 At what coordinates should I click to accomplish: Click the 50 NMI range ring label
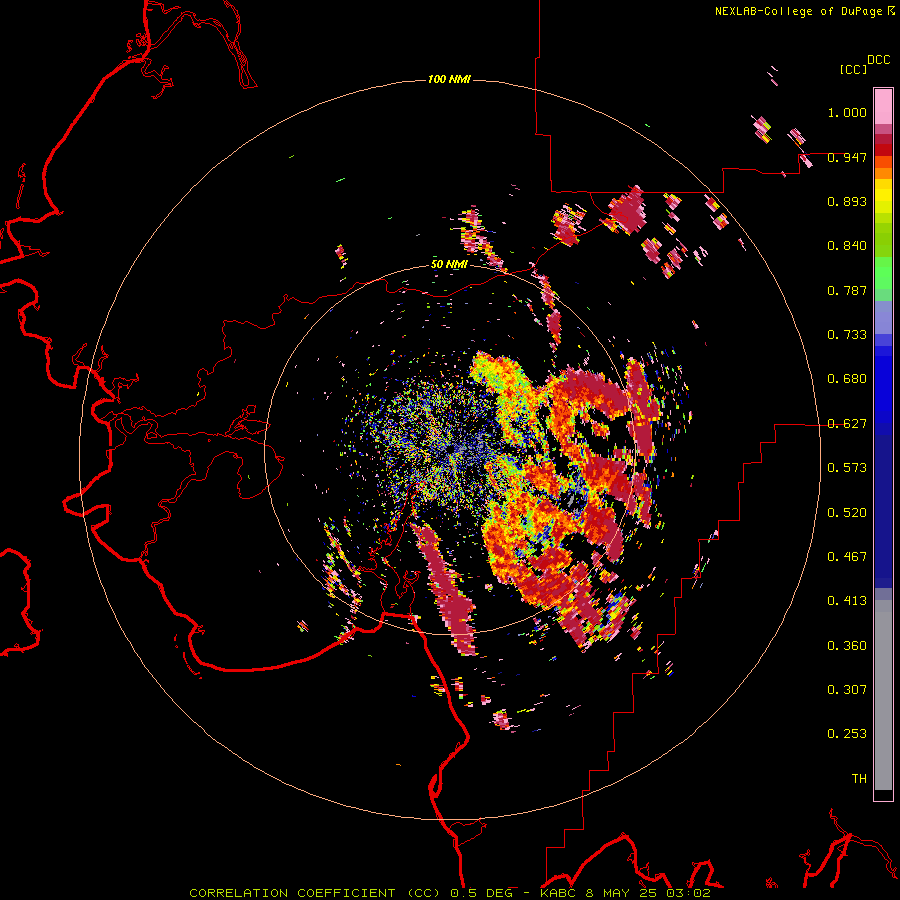[x=449, y=265]
